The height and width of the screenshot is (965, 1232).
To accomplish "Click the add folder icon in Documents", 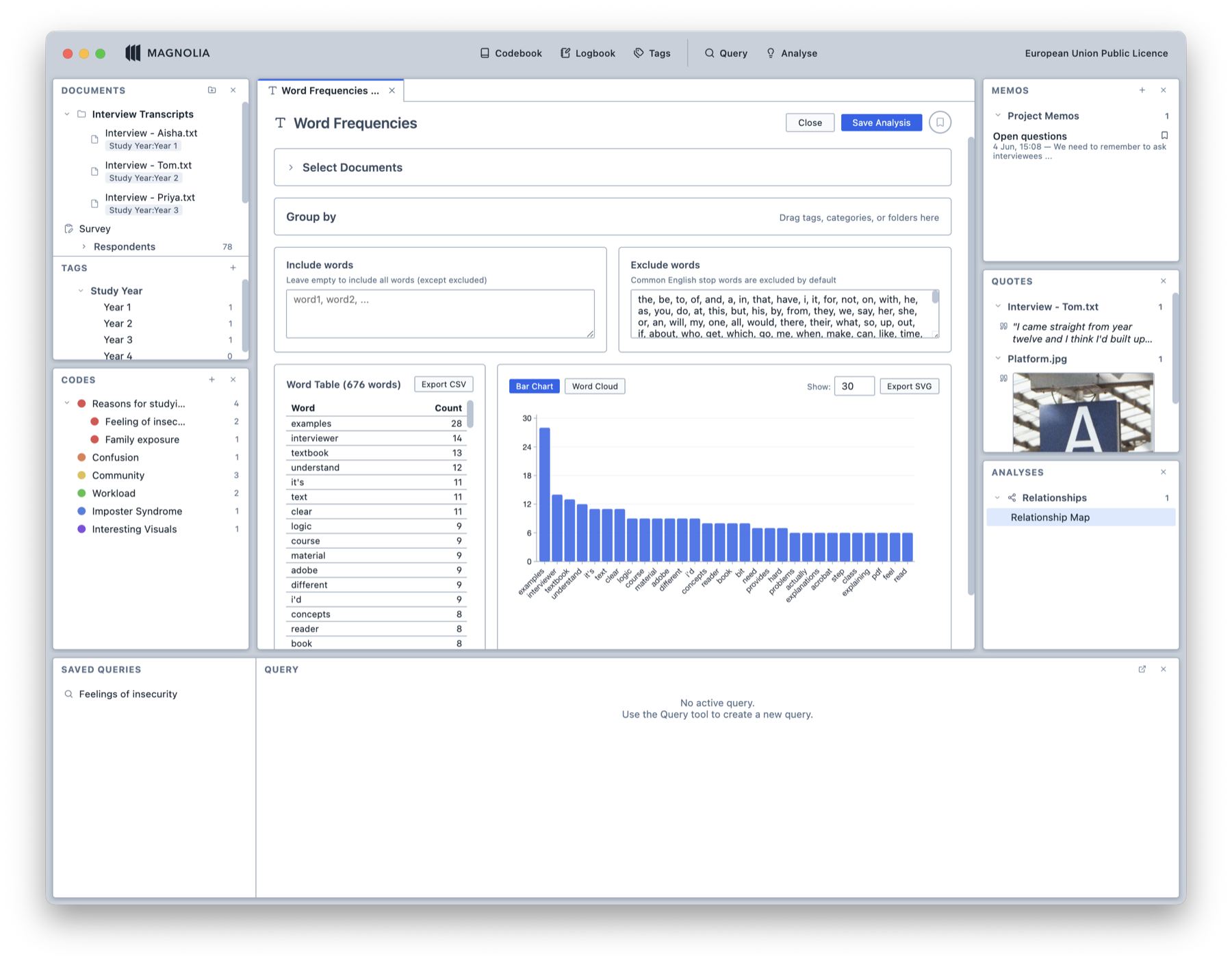I will (212, 90).
